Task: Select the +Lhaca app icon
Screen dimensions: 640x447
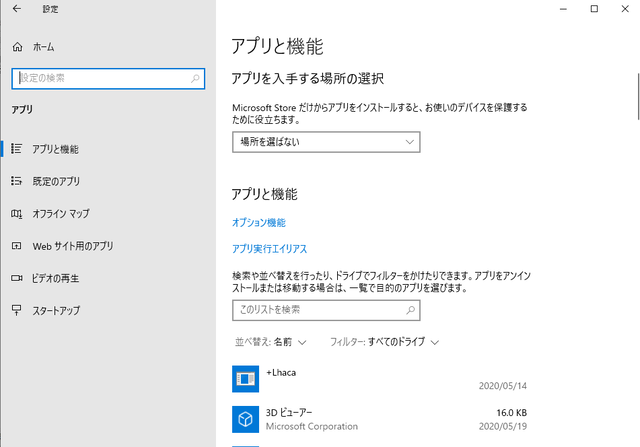Action: click(x=246, y=379)
